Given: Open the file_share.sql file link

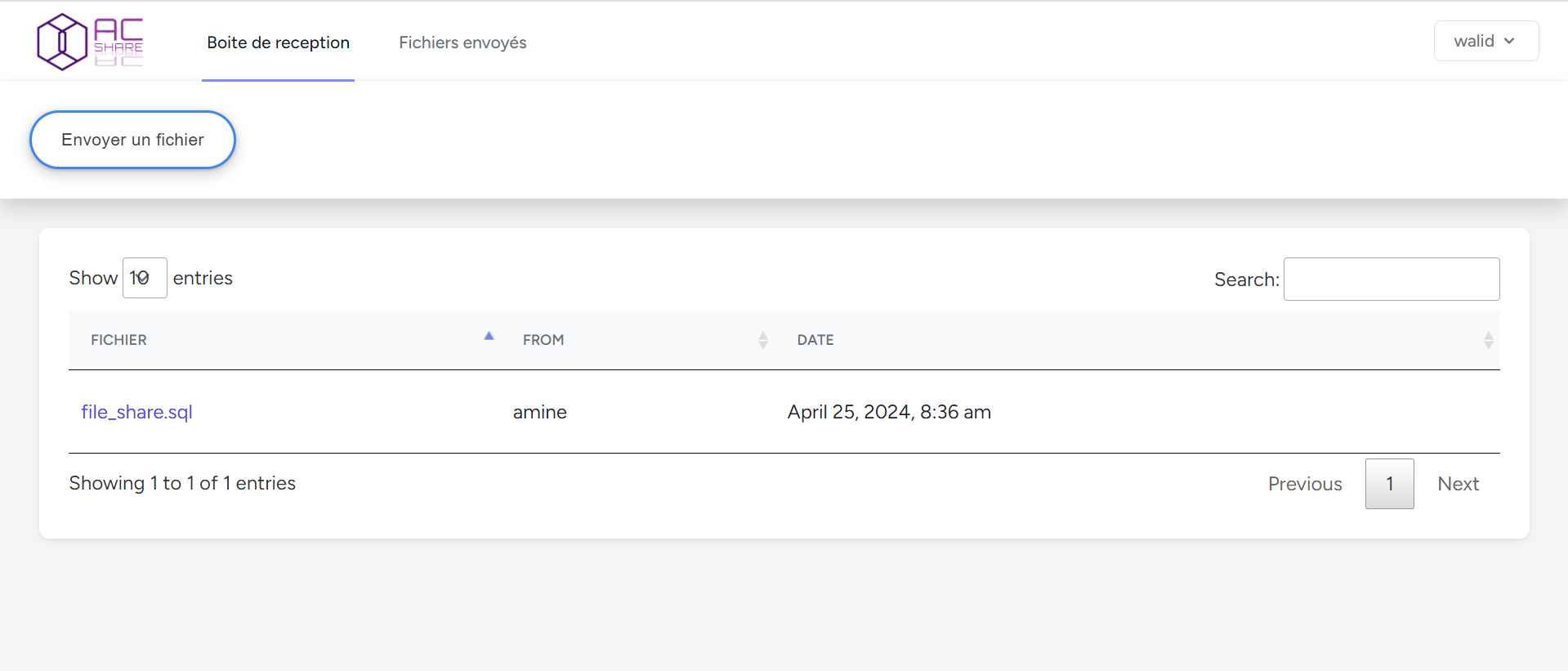Looking at the screenshot, I should (x=136, y=412).
